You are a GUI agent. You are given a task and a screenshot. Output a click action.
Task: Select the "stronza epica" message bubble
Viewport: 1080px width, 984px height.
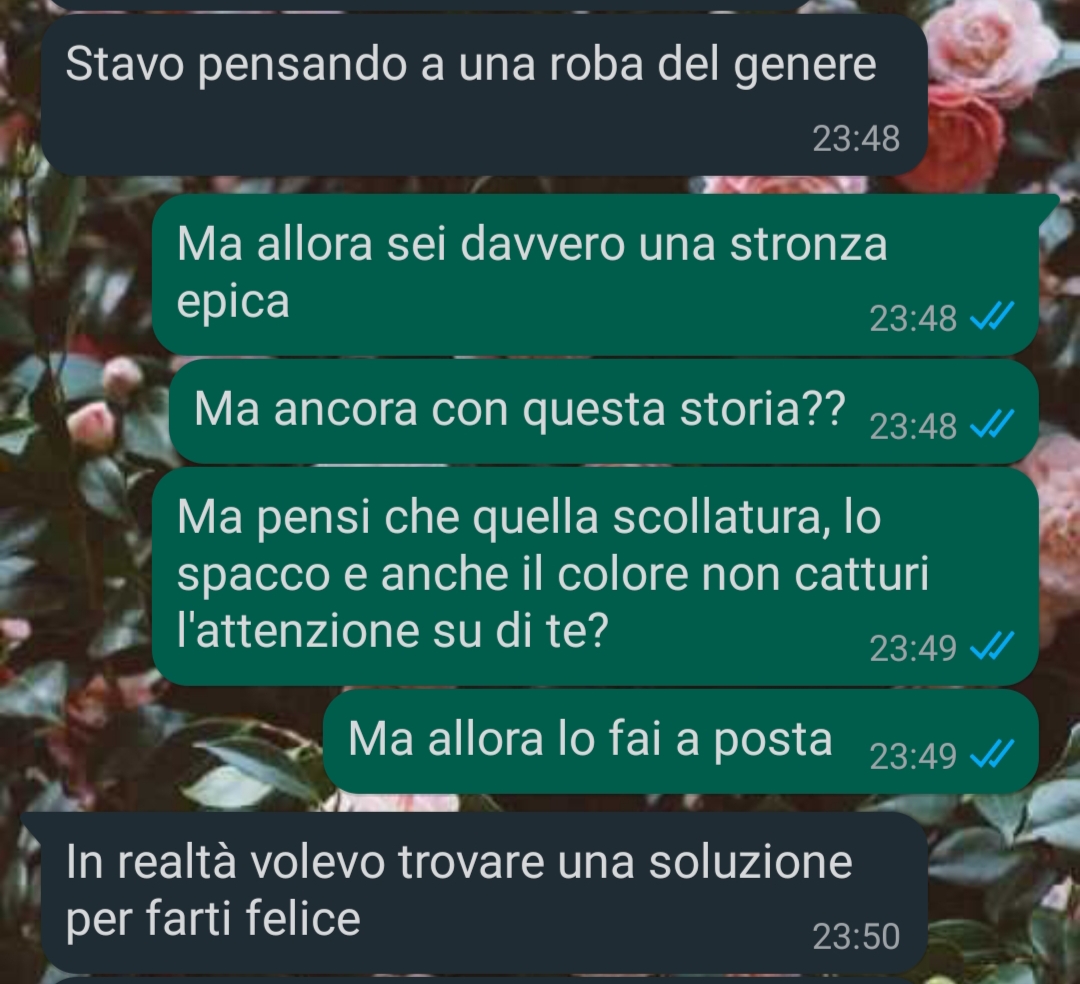click(x=595, y=275)
